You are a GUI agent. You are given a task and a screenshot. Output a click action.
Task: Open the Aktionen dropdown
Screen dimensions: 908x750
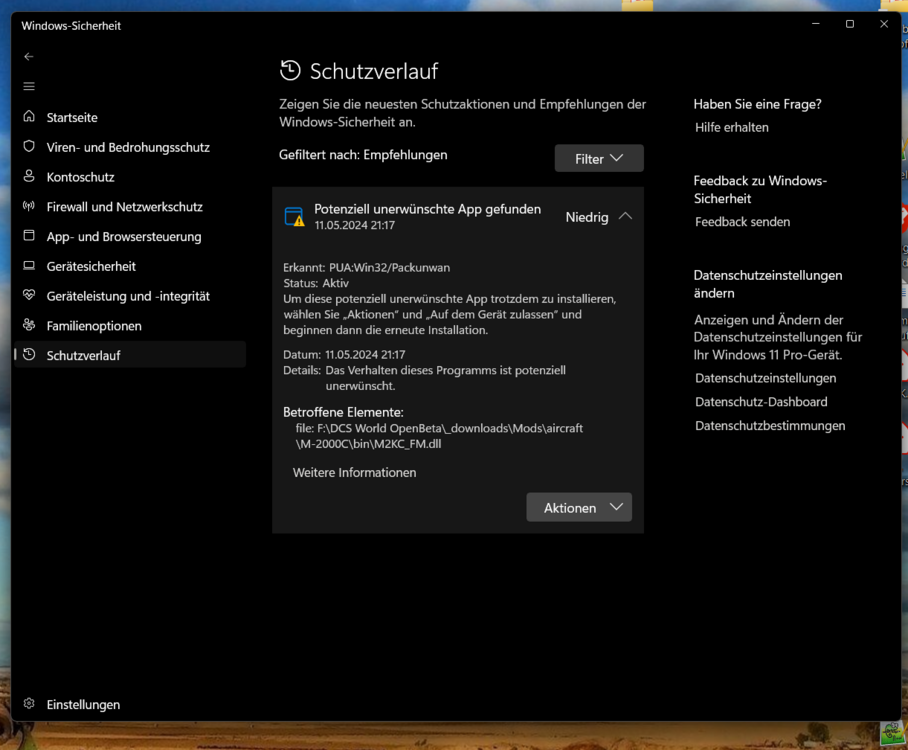click(578, 507)
